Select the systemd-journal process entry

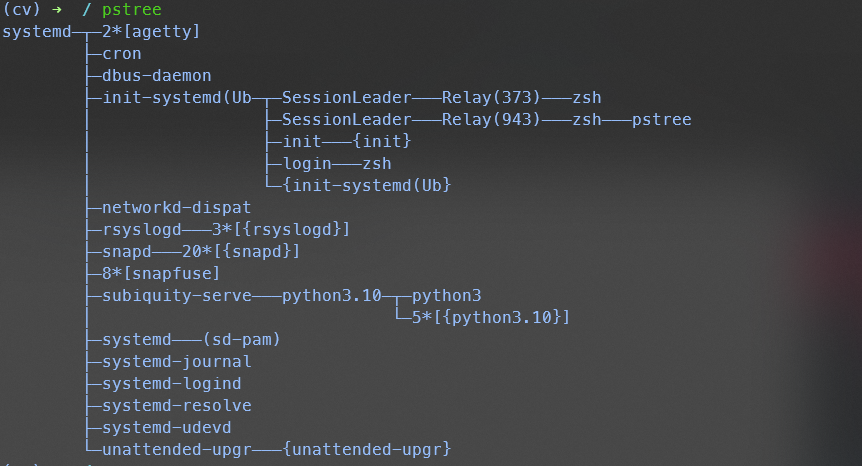pyautogui.click(x=176, y=362)
